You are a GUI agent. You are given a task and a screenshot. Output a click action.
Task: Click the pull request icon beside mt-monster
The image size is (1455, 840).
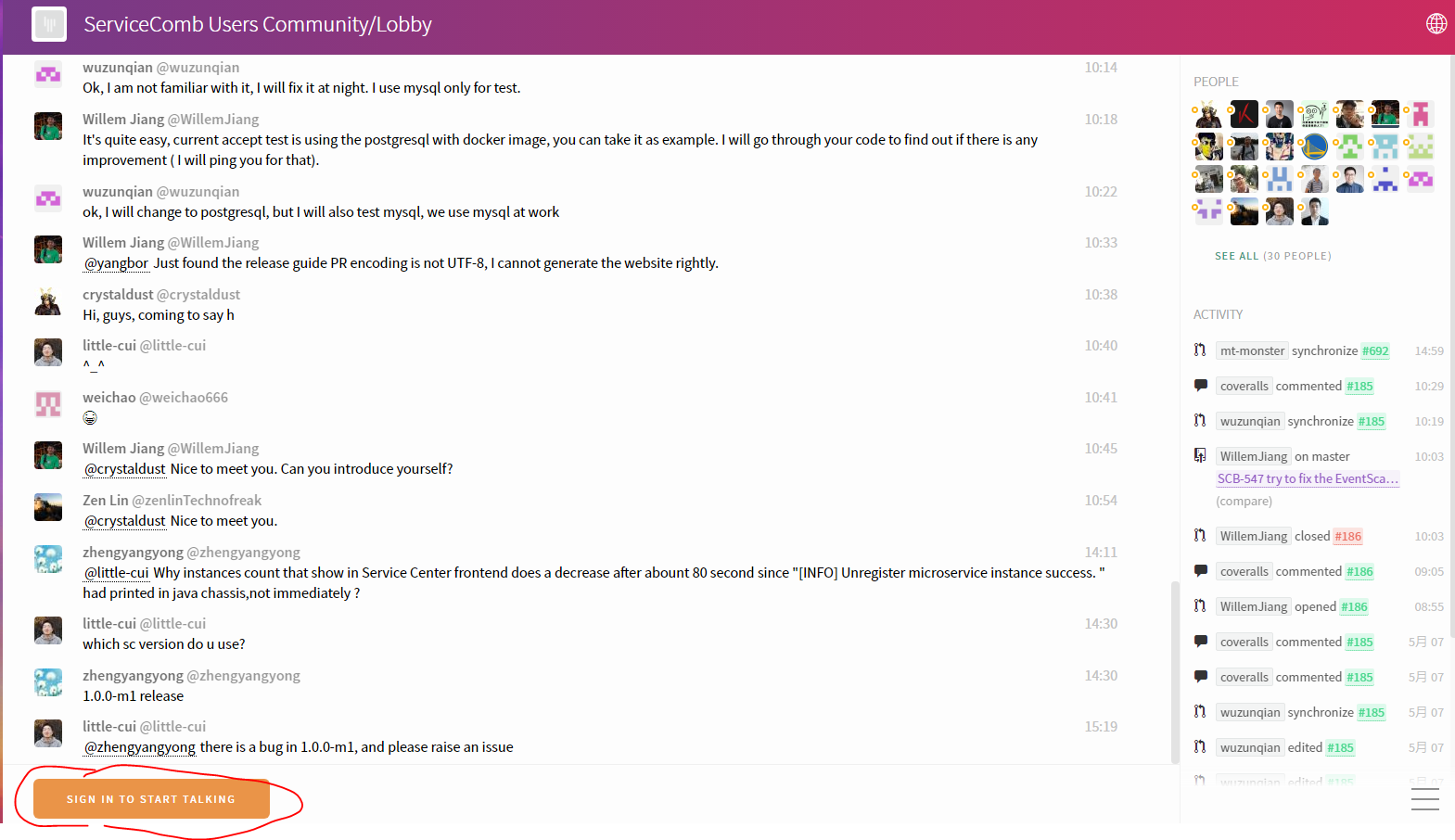pos(1200,350)
